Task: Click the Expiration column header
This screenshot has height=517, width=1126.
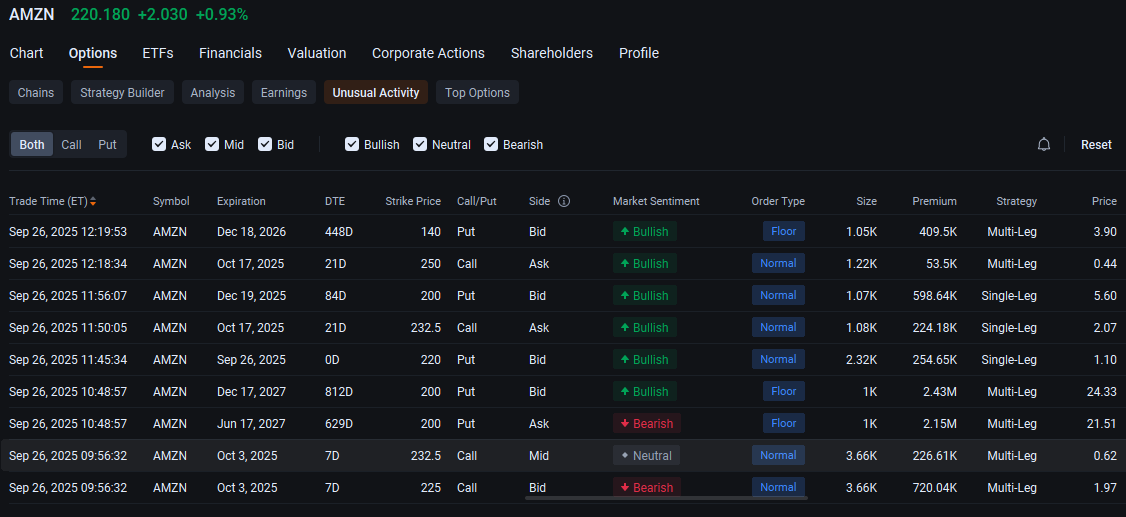Action: pyautogui.click(x=241, y=201)
